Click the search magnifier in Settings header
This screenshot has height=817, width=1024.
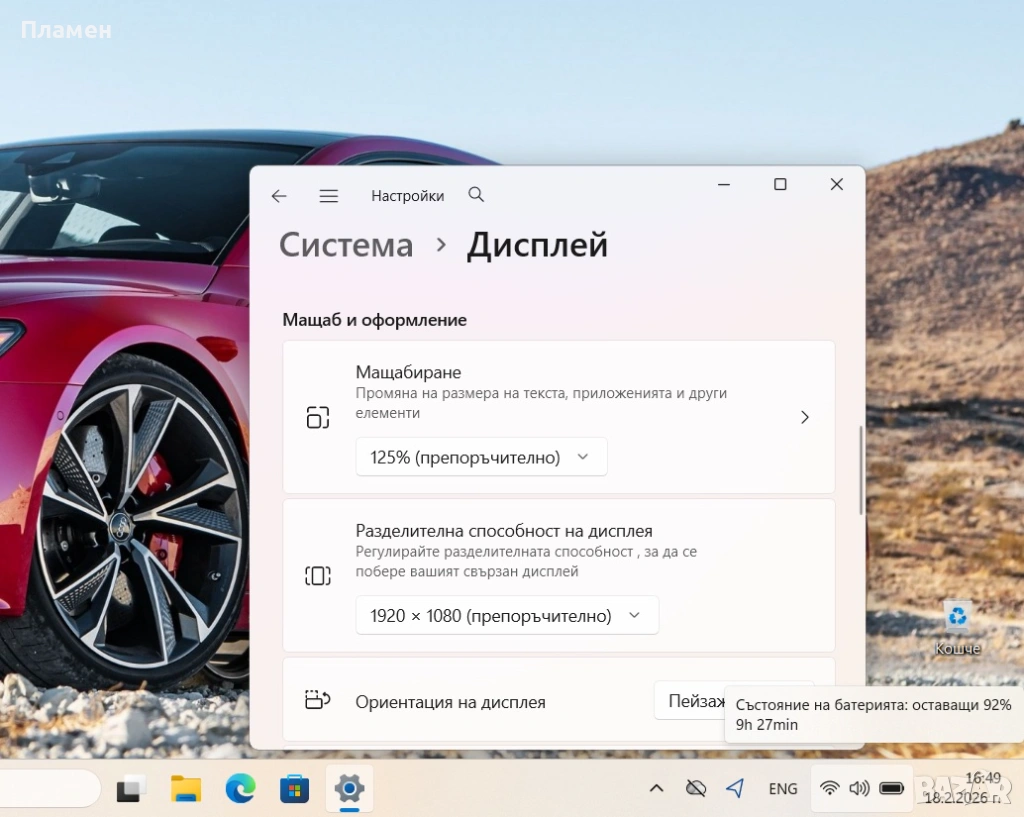click(476, 195)
